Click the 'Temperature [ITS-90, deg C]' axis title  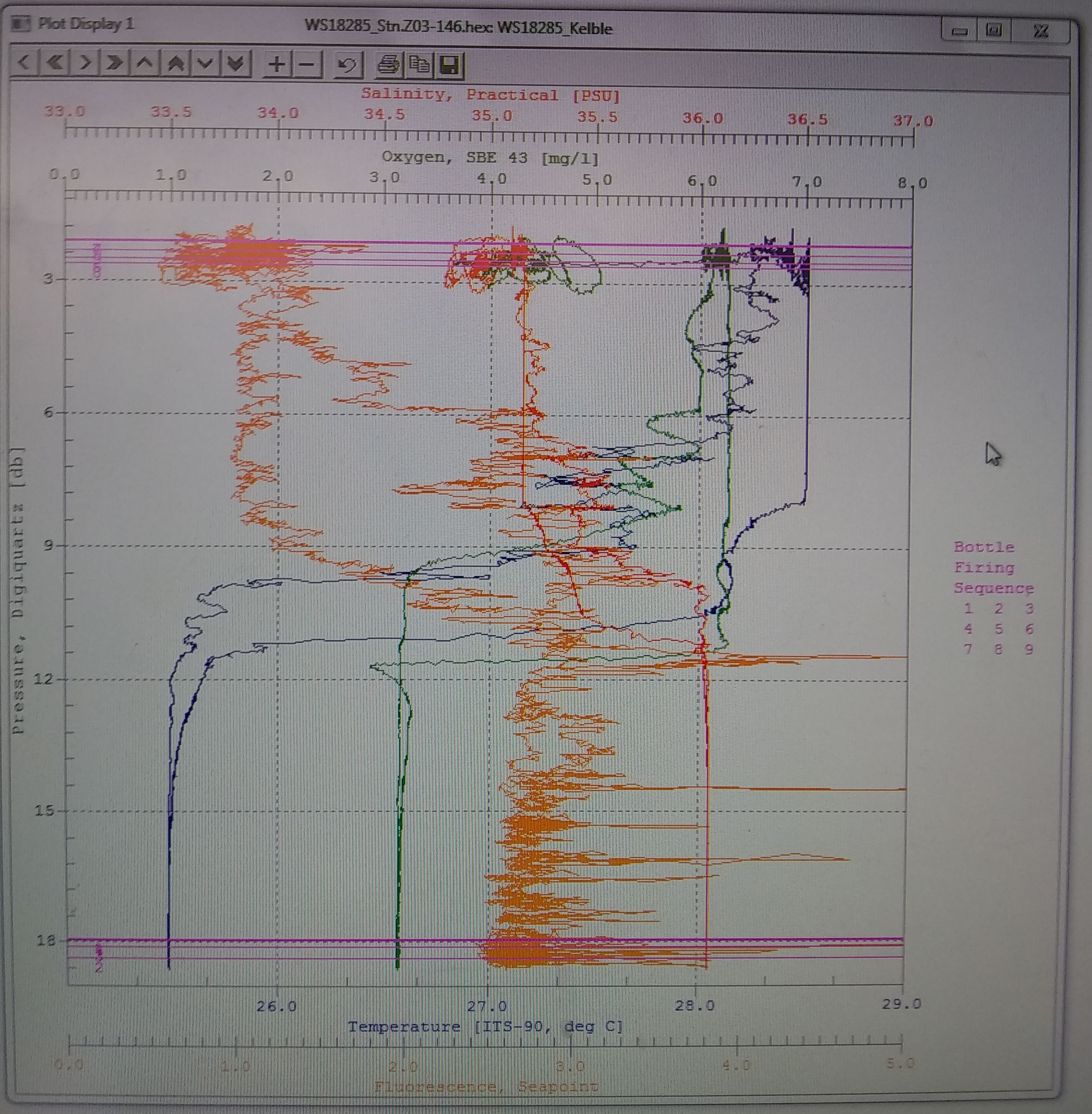pyautogui.click(x=485, y=1026)
